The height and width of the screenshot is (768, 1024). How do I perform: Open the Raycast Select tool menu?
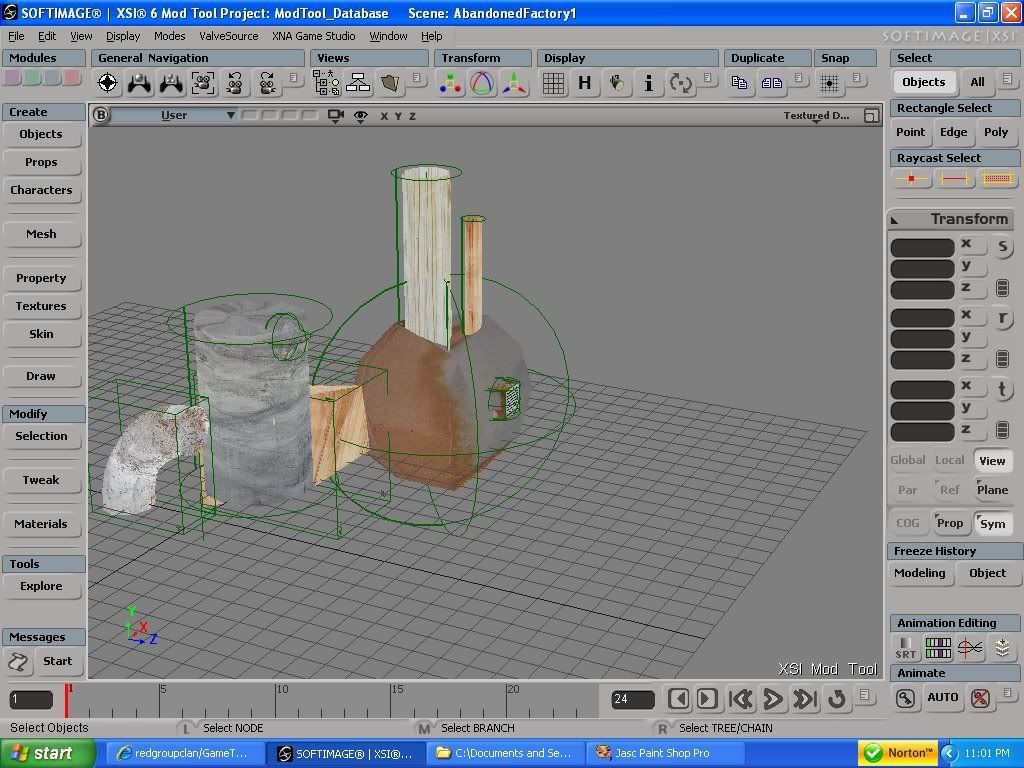coord(954,157)
